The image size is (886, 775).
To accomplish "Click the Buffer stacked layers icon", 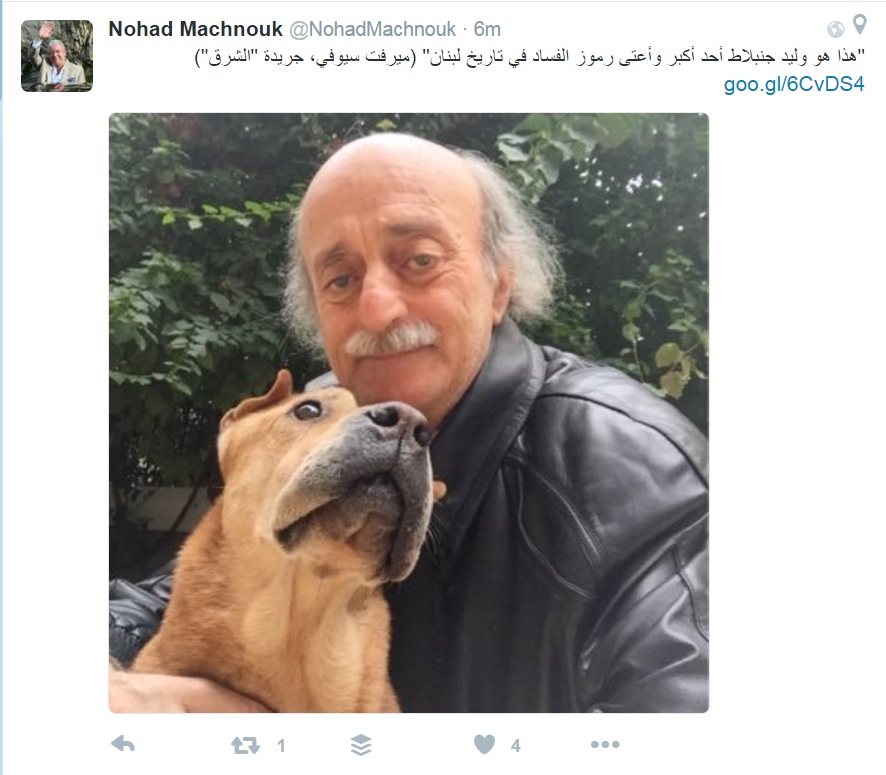I will pos(361,745).
